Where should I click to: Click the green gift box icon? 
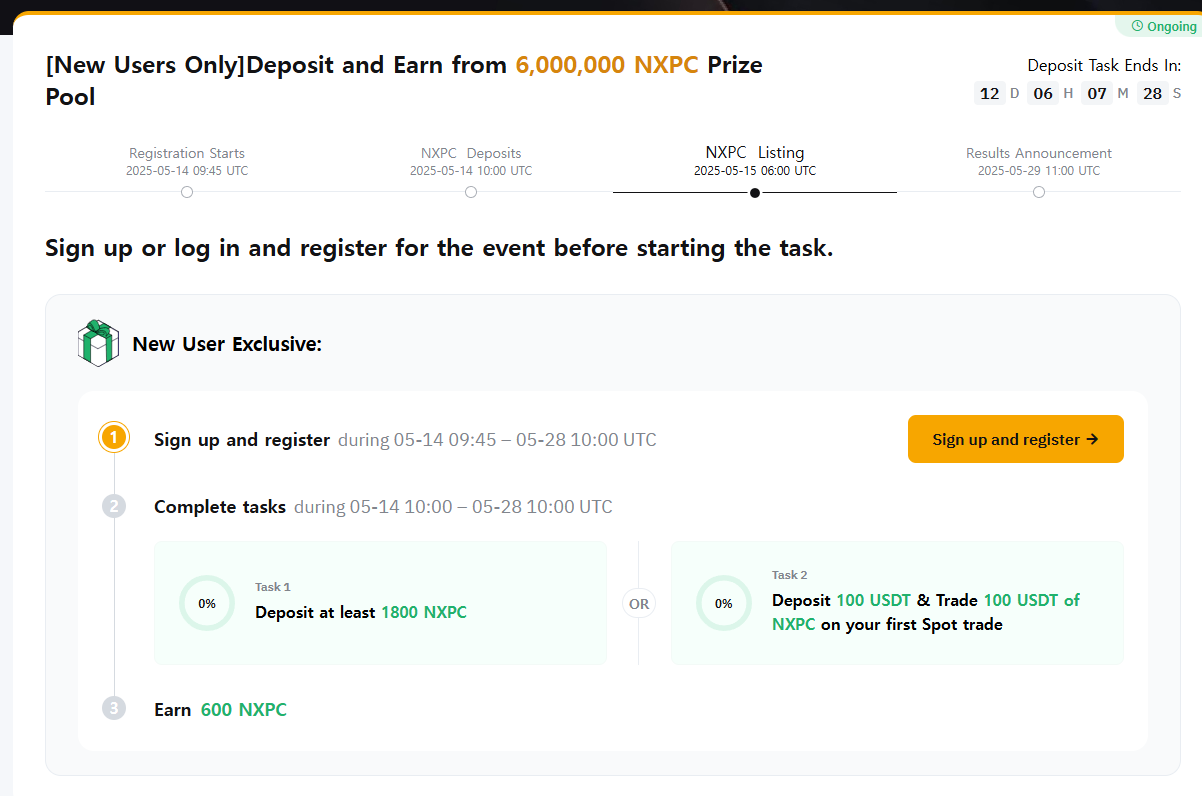click(98, 343)
